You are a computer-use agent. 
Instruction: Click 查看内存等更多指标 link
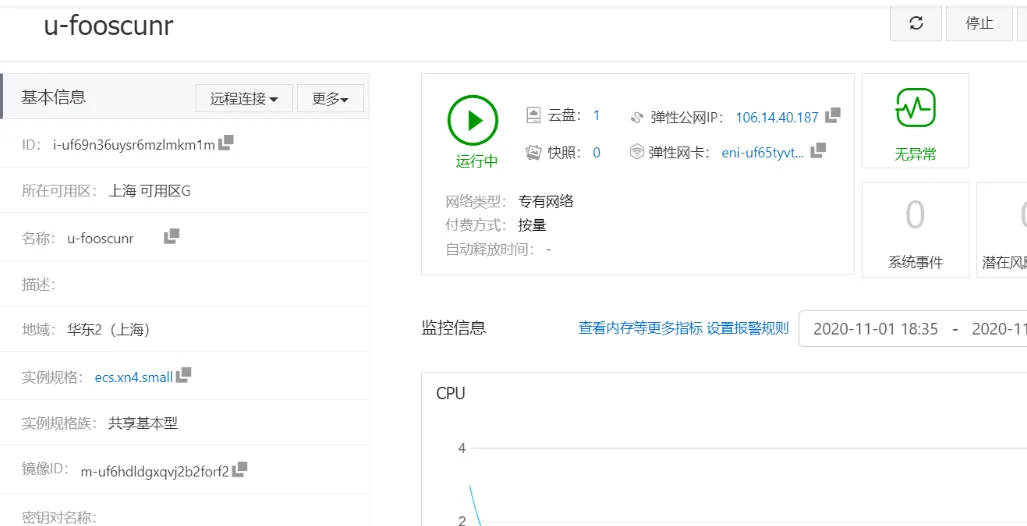pyautogui.click(x=641, y=328)
